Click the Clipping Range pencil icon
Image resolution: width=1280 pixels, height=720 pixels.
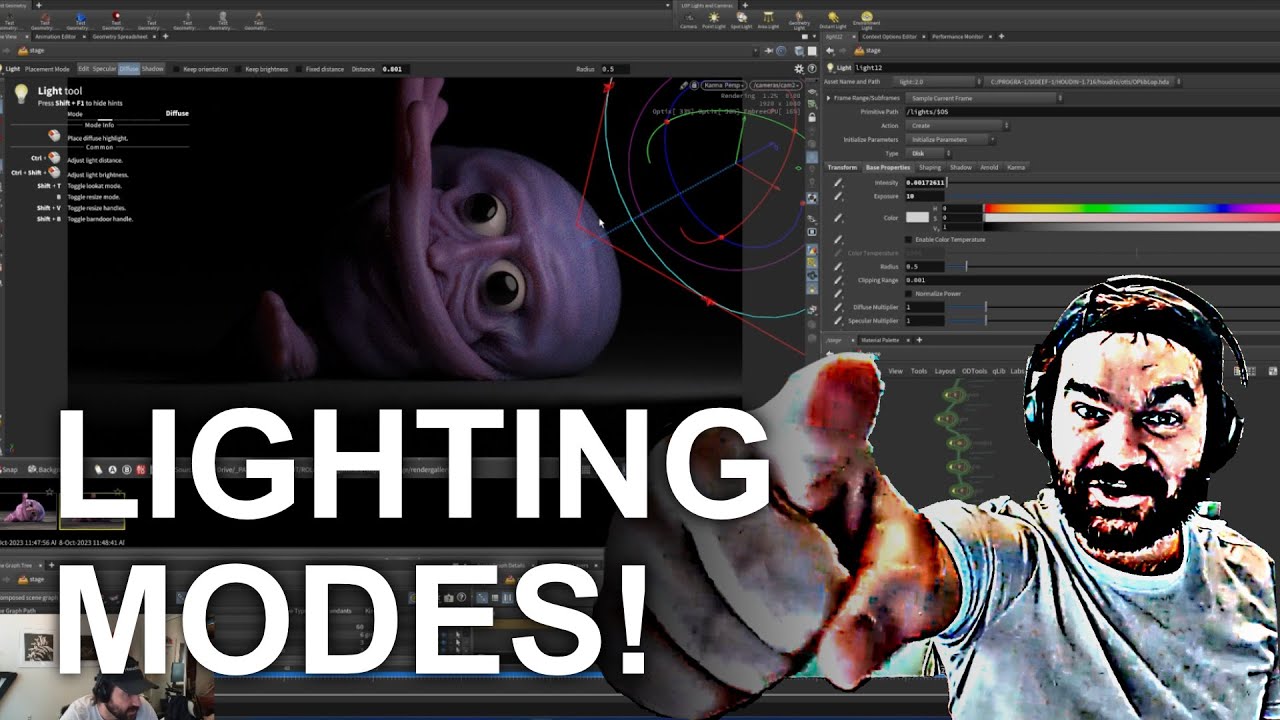pyautogui.click(x=838, y=280)
